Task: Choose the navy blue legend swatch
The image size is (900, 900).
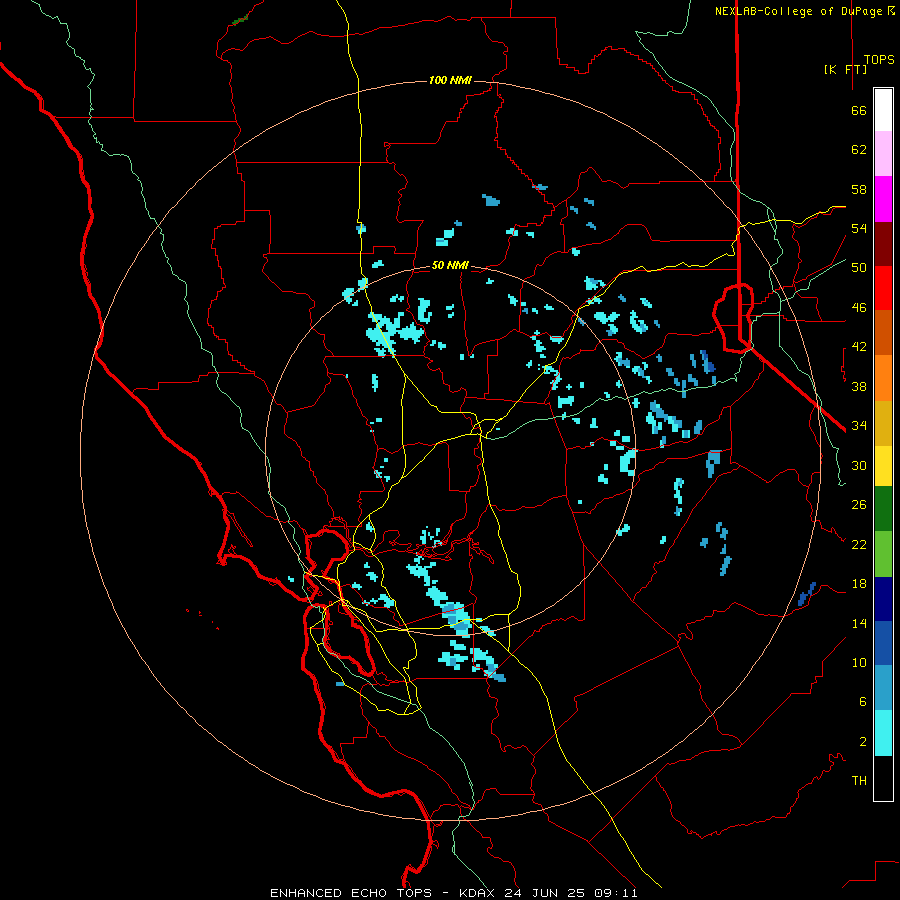Action: (883, 599)
